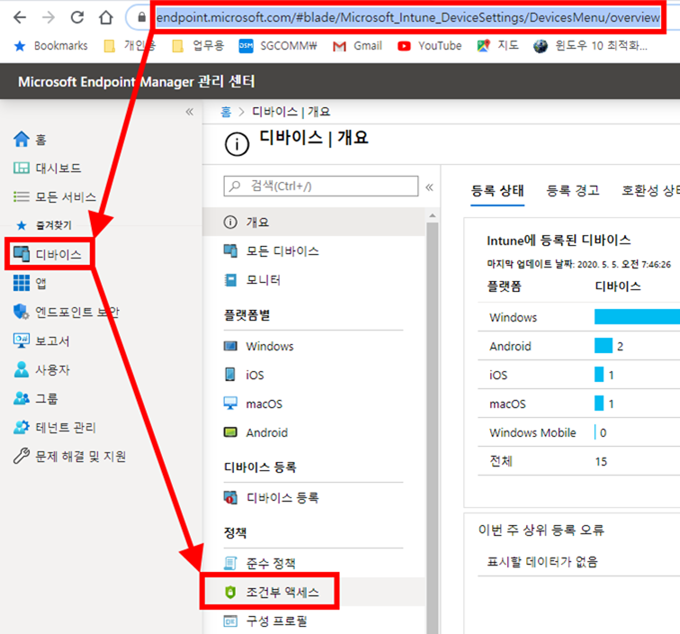Open 엔드포인트 보안 shield item
Screen dimensions: 680x634
[66, 312]
